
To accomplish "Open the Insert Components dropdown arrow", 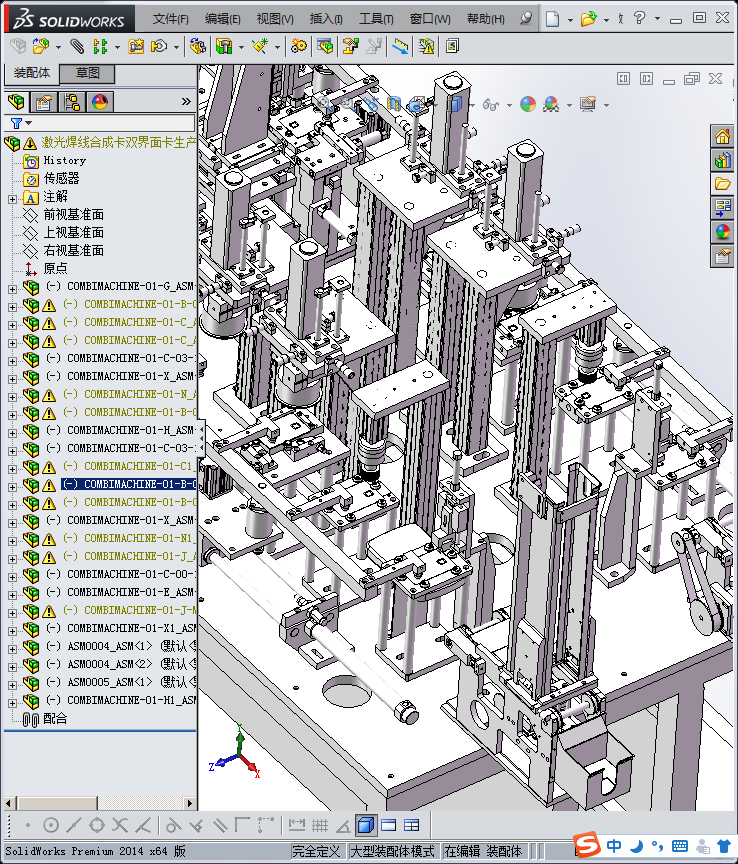I will 58,47.
